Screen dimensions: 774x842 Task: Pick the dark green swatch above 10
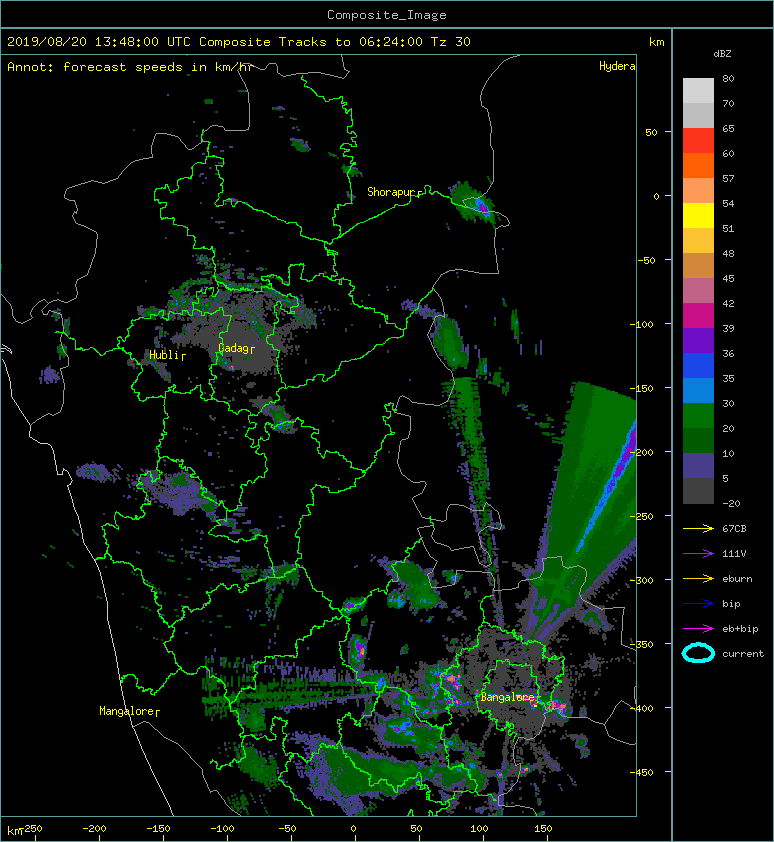click(698, 440)
